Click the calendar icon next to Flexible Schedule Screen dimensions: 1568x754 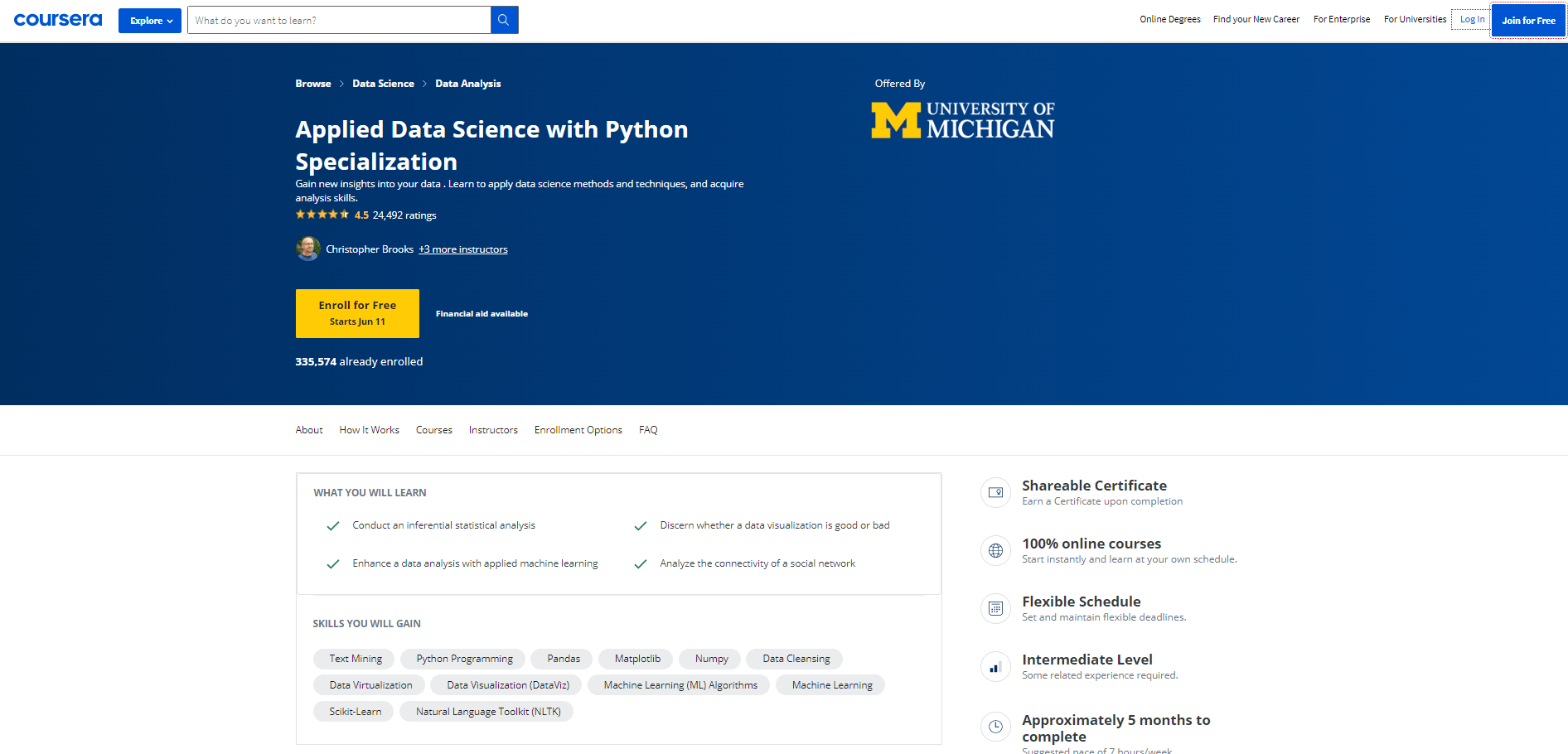coord(995,608)
